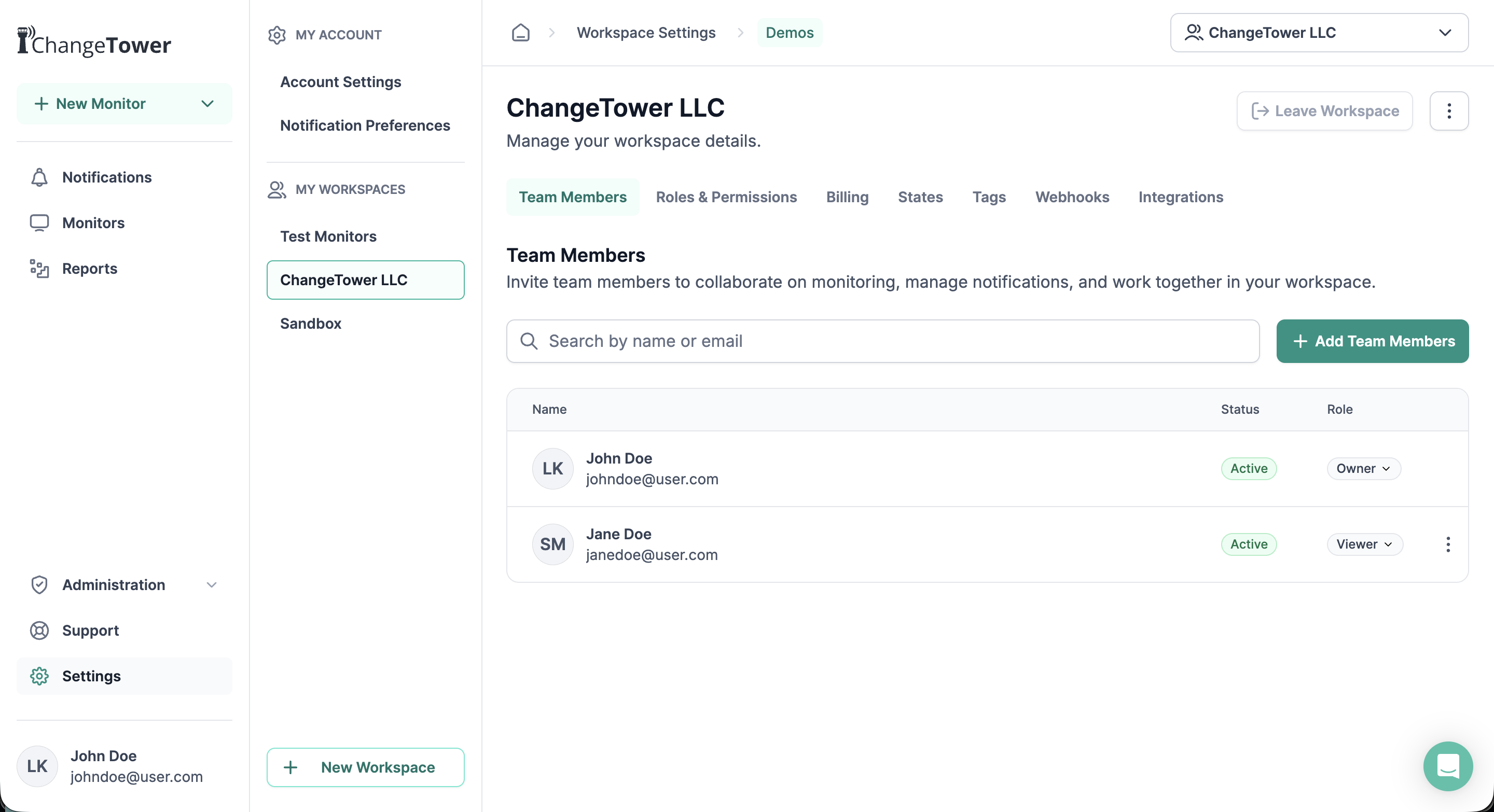Open Notifications from the bell icon
The width and height of the screenshot is (1494, 812).
[39, 177]
